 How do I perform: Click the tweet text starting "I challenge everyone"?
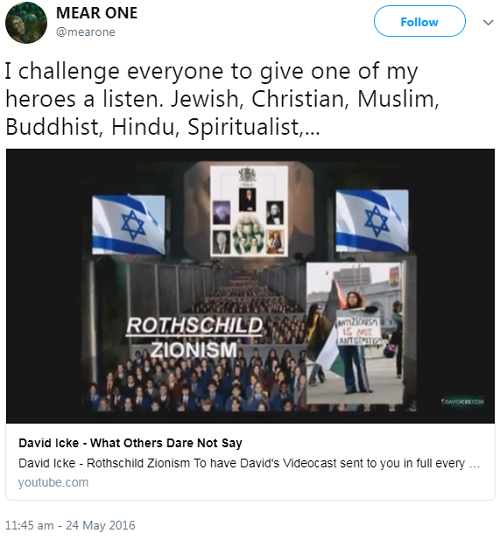pyautogui.click(x=222, y=99)
